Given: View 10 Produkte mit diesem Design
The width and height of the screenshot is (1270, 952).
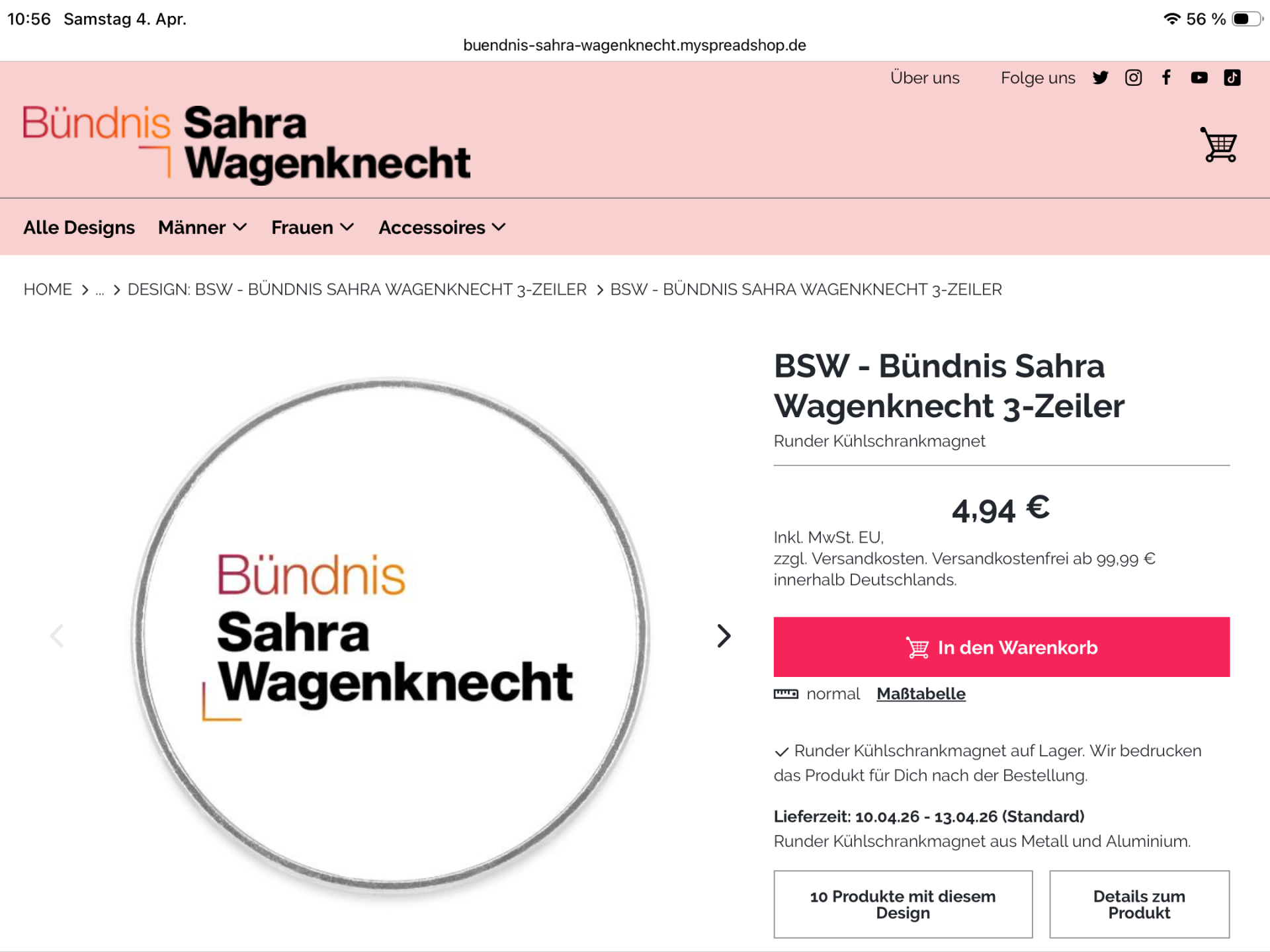Looking at the screenshot, I should tap(903, 904).
